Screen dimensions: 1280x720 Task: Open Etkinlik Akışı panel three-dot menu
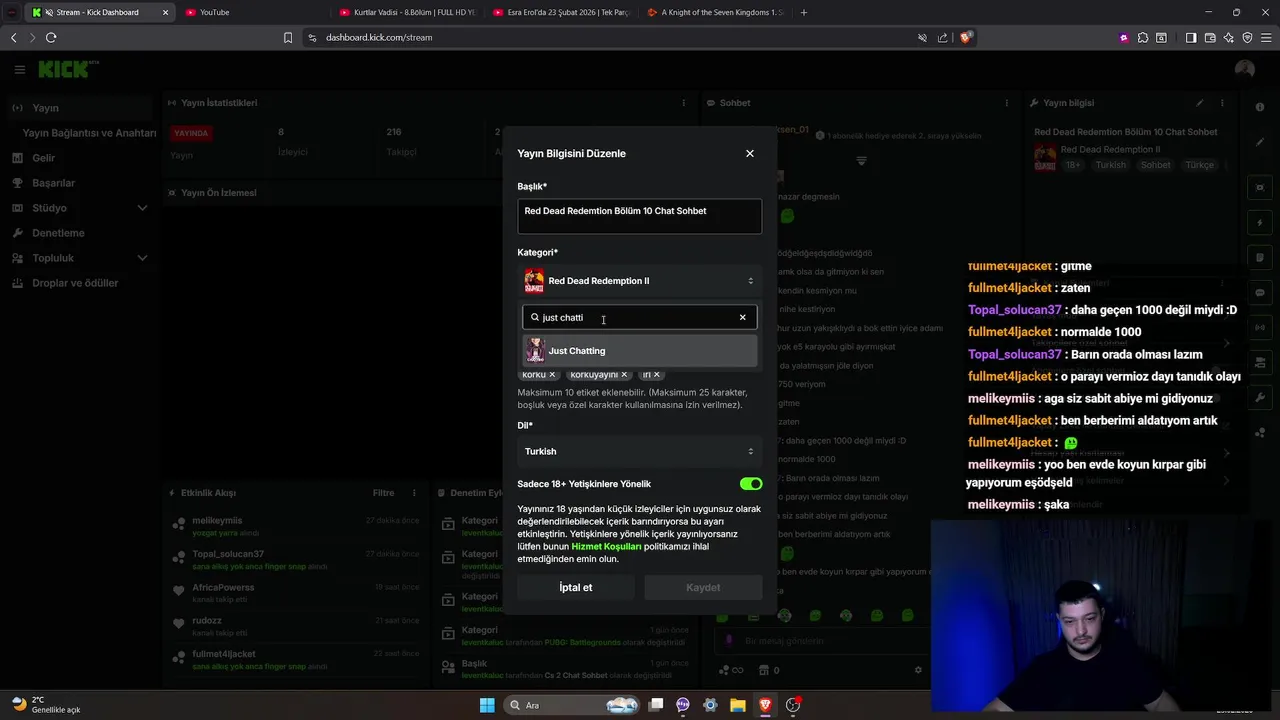click(414, 493)
